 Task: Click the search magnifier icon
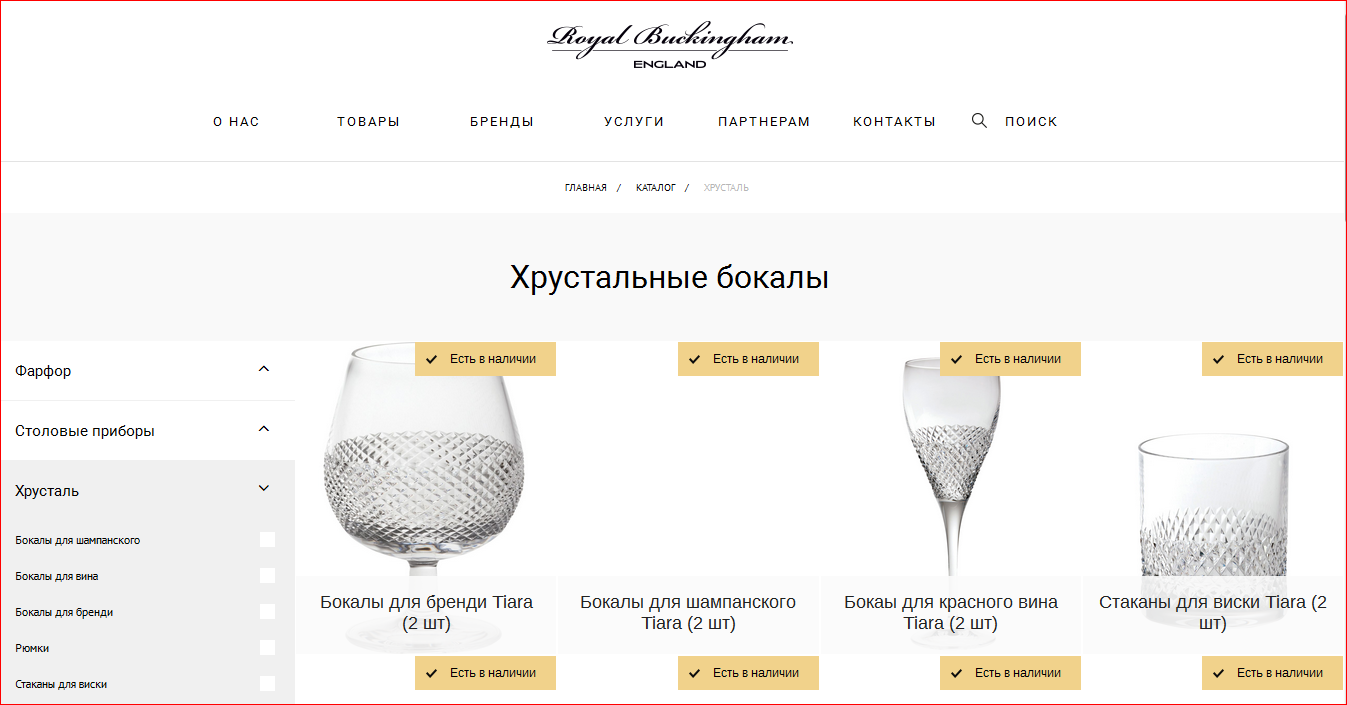(979, 121)
